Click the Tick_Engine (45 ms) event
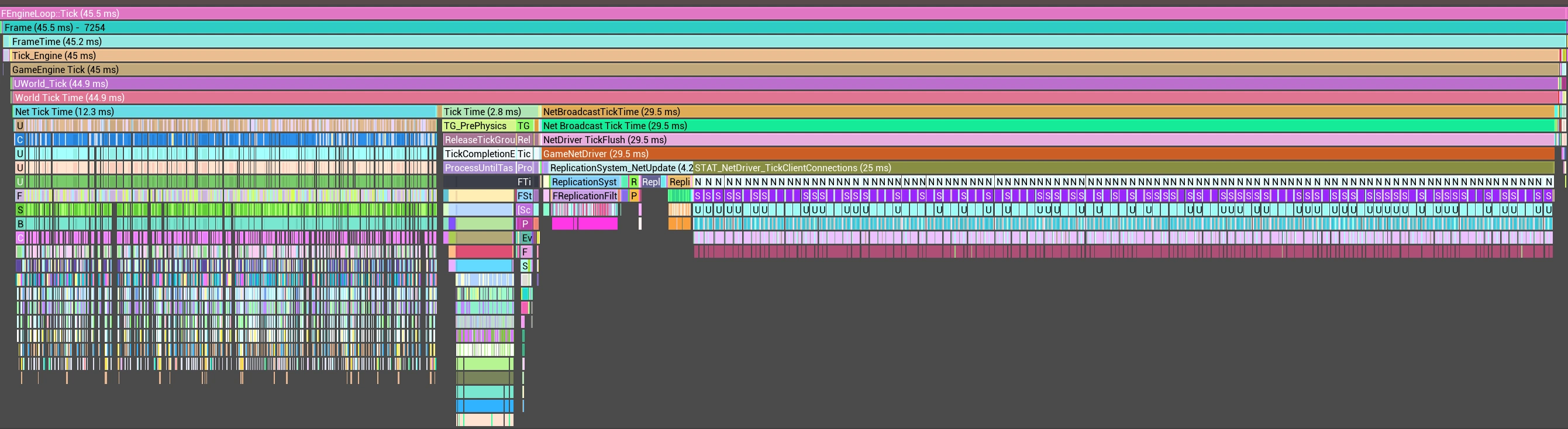 783,56
